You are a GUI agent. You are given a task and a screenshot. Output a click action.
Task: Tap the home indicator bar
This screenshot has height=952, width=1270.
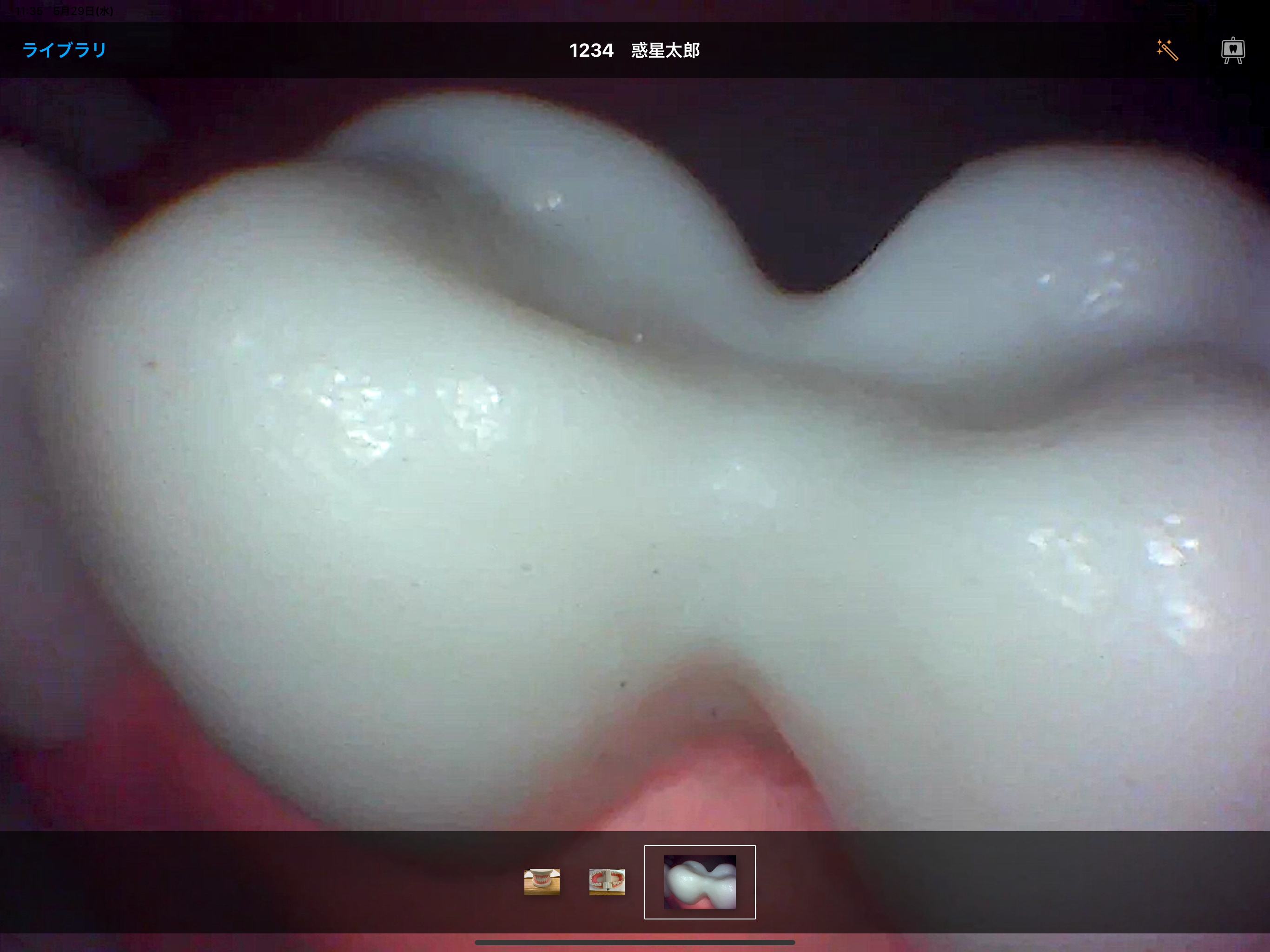[635, 942]
